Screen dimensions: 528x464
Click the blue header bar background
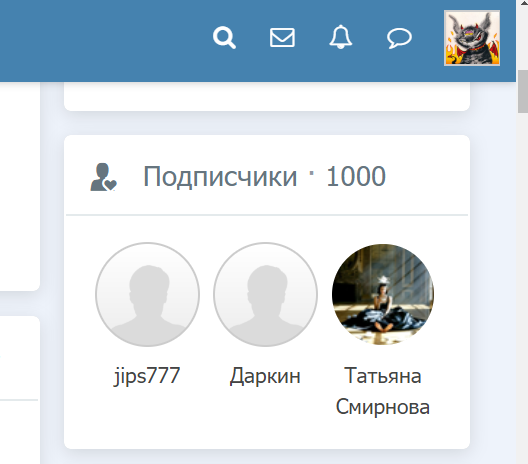point(101,40)
